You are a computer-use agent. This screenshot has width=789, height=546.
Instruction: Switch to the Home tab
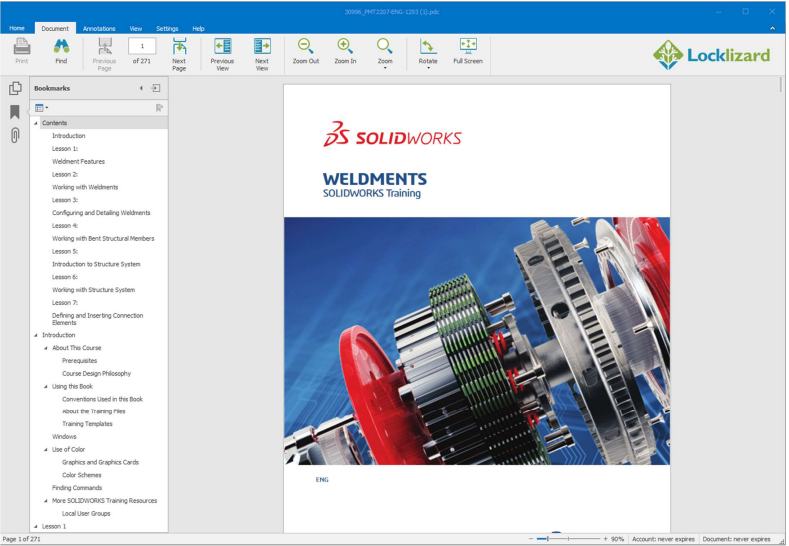pos(17,28)
